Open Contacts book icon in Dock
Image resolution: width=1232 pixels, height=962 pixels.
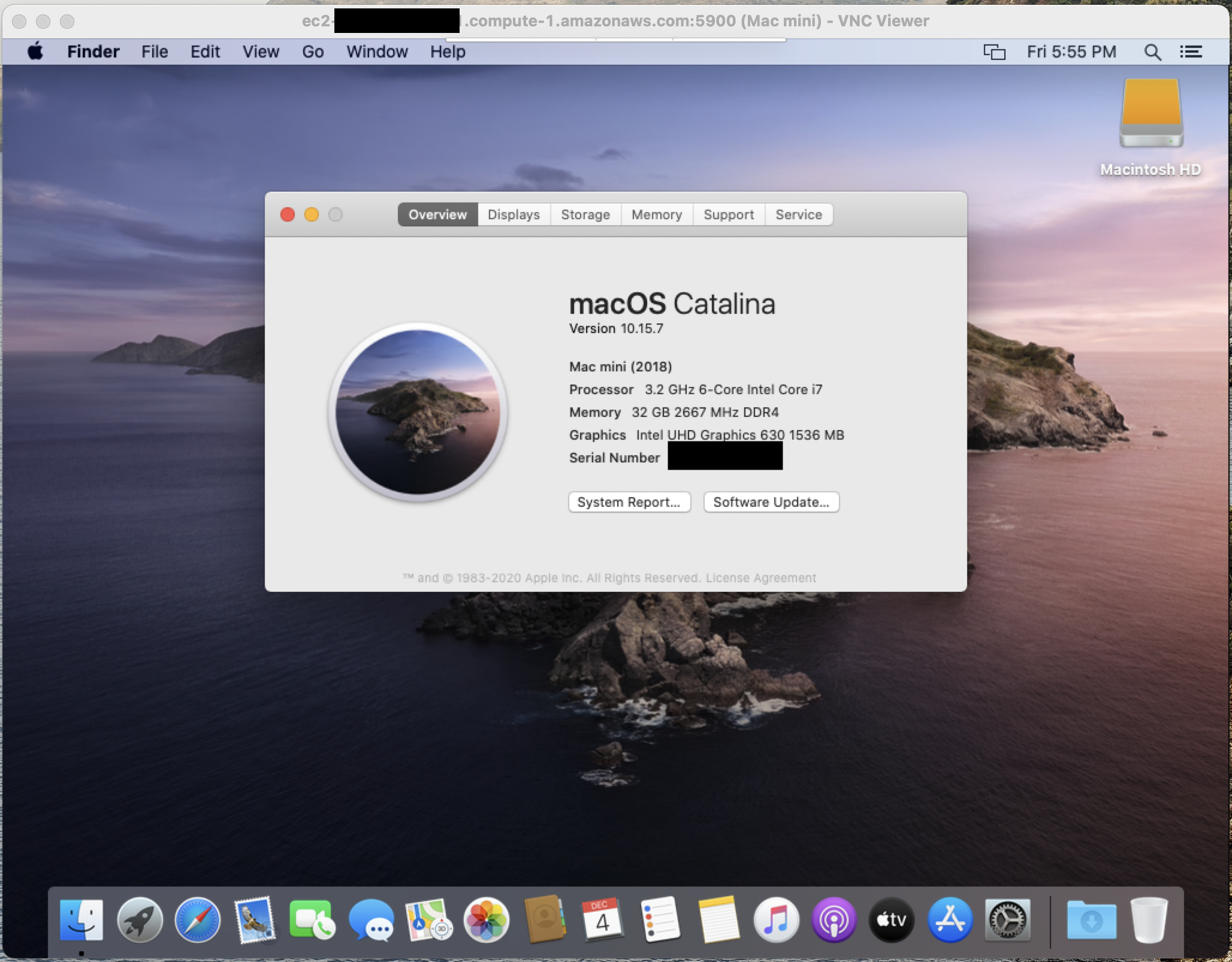[545, 920]
